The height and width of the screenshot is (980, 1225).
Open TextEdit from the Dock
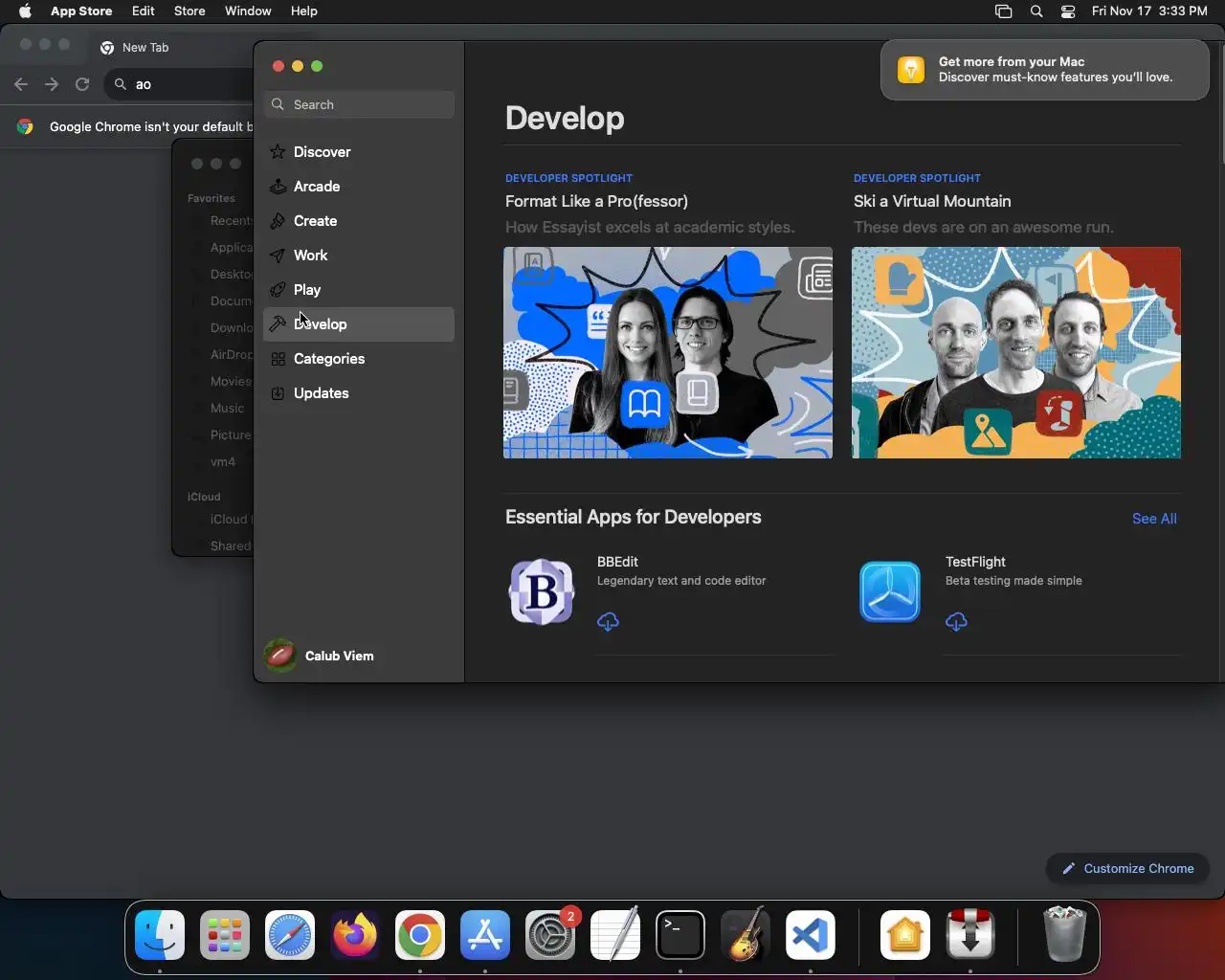[615, 935]
